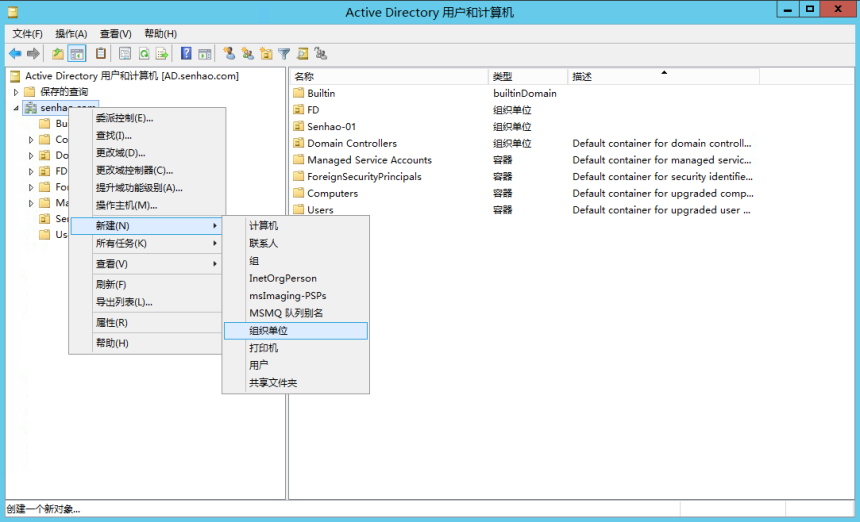This screenshot has height=522, width=860.
Task: Collapse the senhao.com domain node
Action: click(16, 108)
